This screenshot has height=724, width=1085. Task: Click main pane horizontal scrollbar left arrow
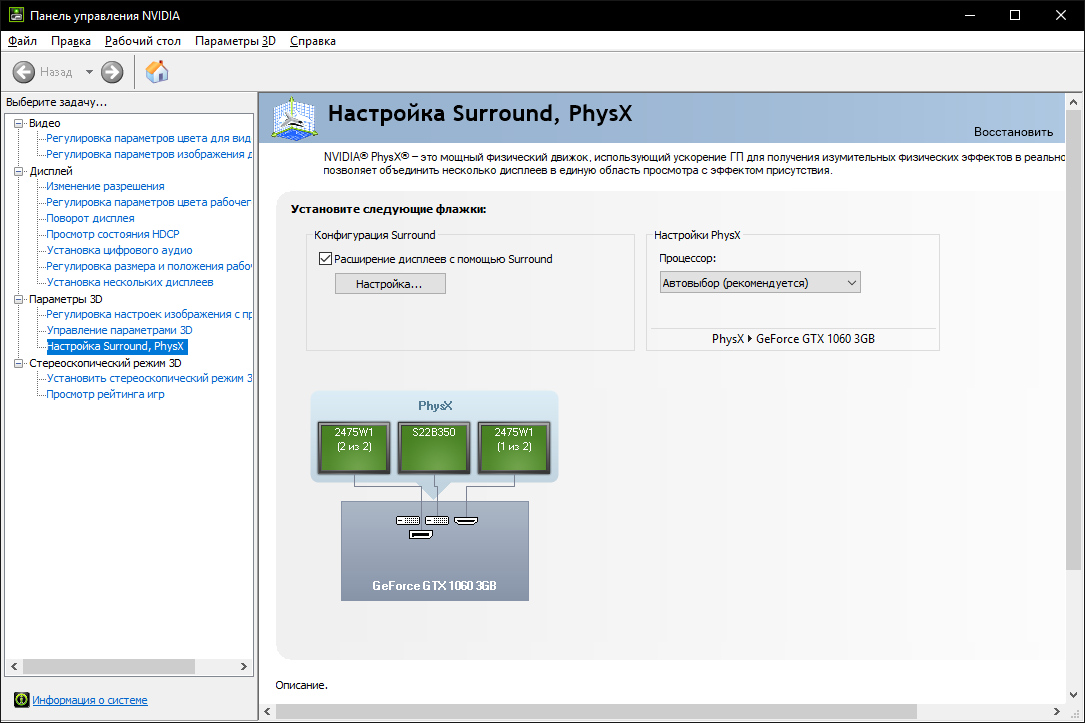click(268, 712)
